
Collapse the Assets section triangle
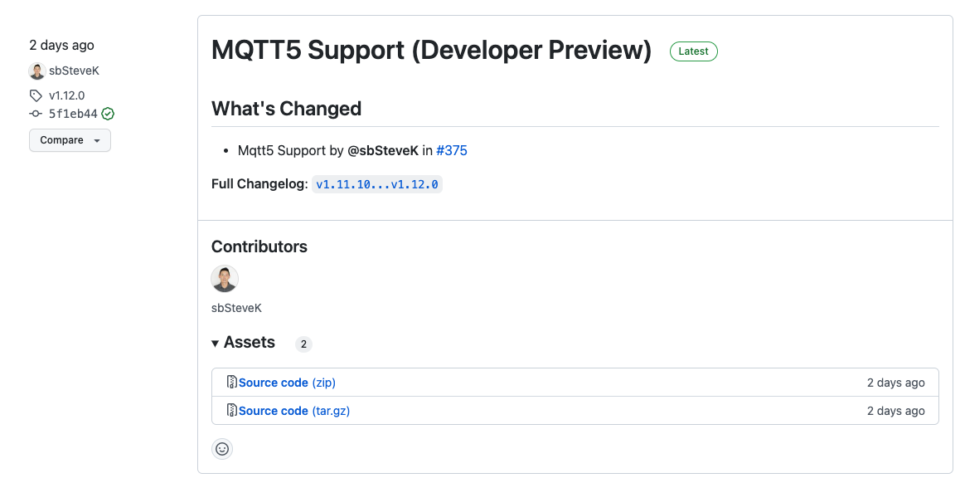click(x=215, y=343)
